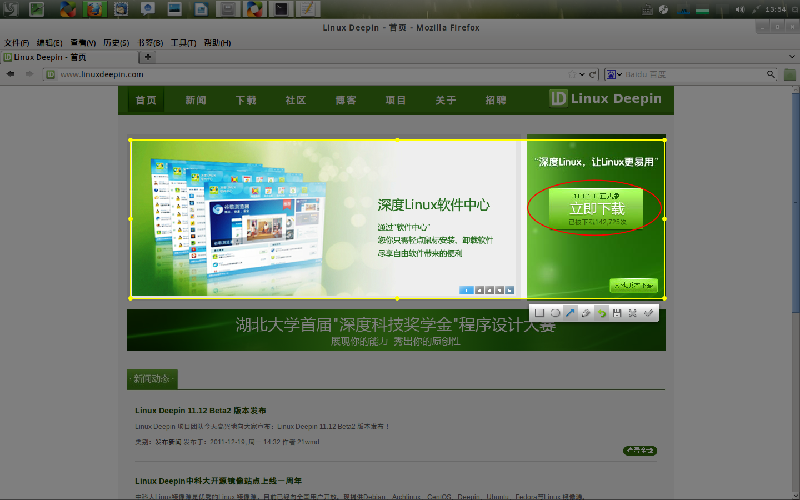This screenshot has height=500, width=800.
Task: Go back with the Firefox back arrow
Action: (x=10, y=74)
